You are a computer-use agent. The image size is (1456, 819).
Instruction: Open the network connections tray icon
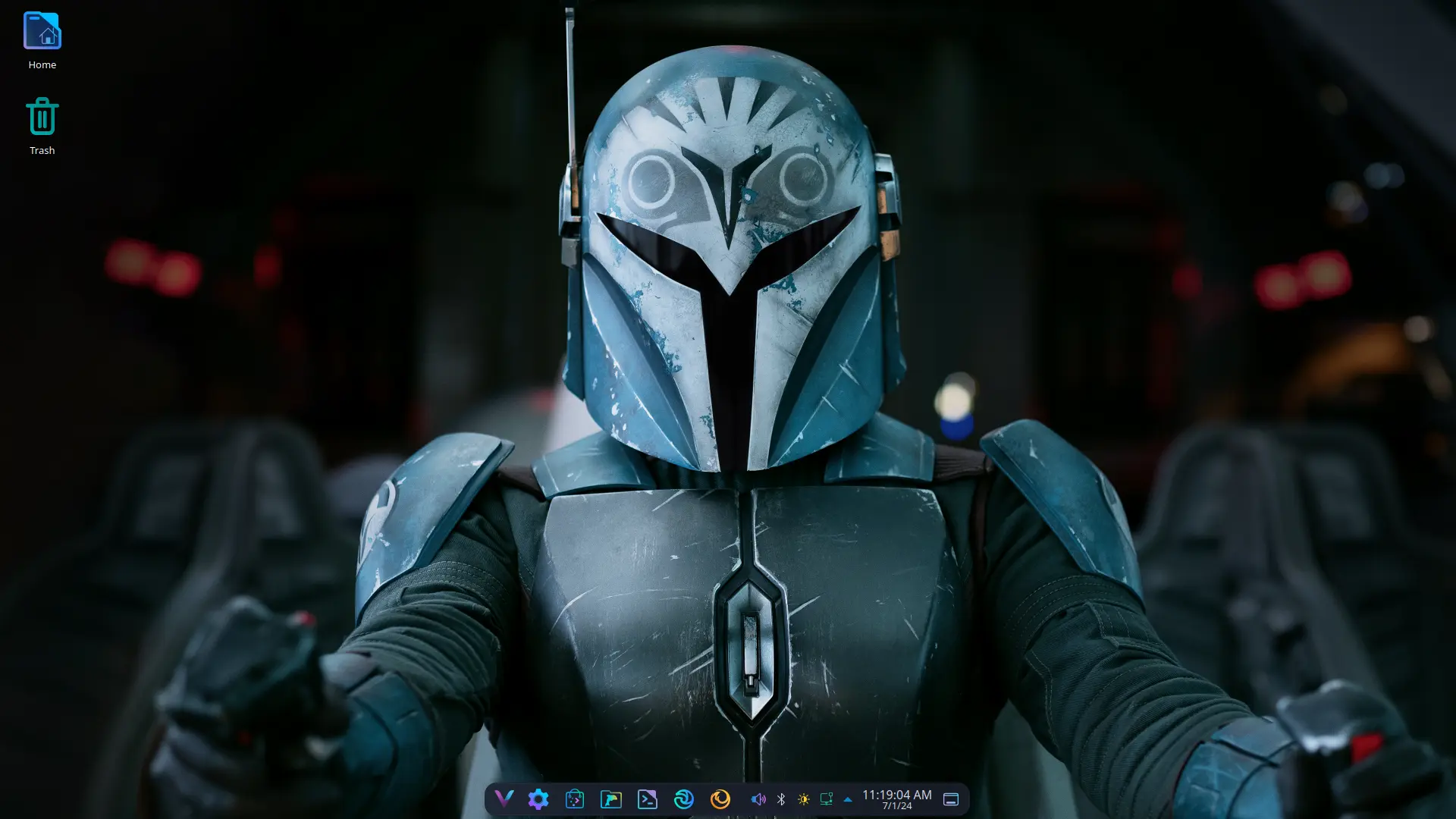[x=827, y=799]
